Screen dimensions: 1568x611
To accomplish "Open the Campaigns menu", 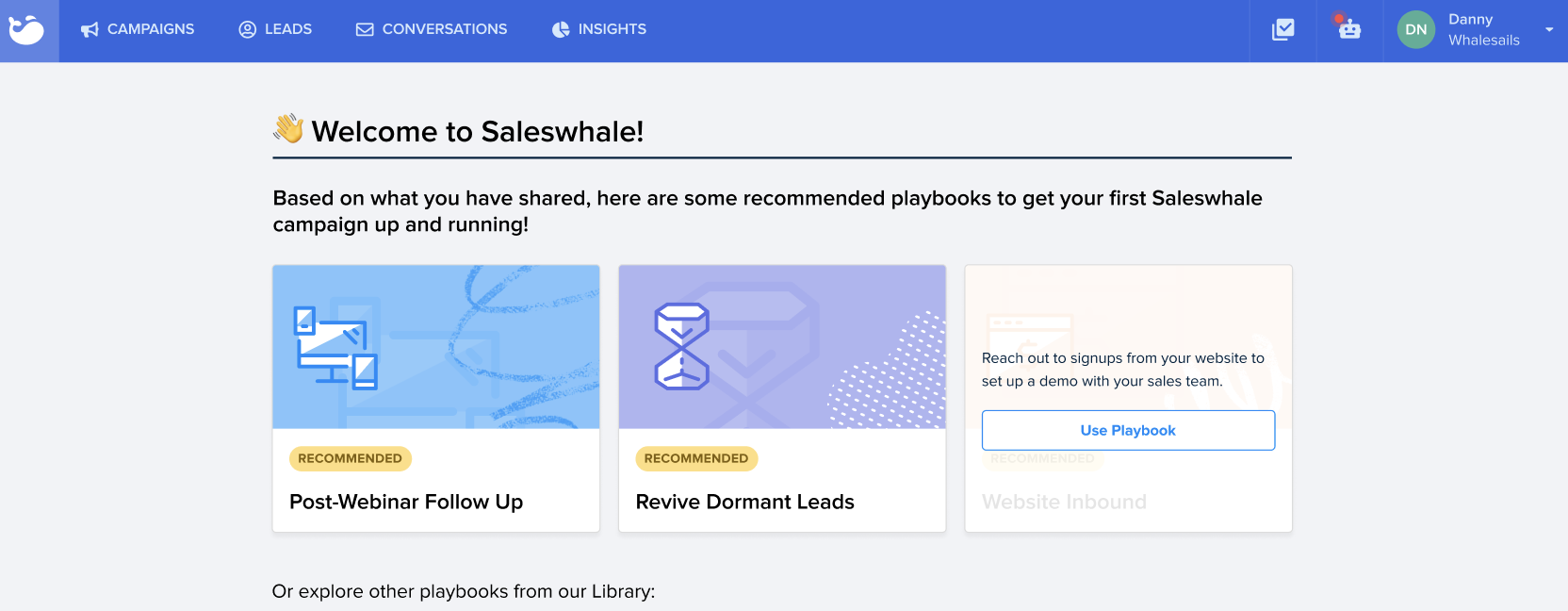I will pyautogui.click(x=138, y=30).
